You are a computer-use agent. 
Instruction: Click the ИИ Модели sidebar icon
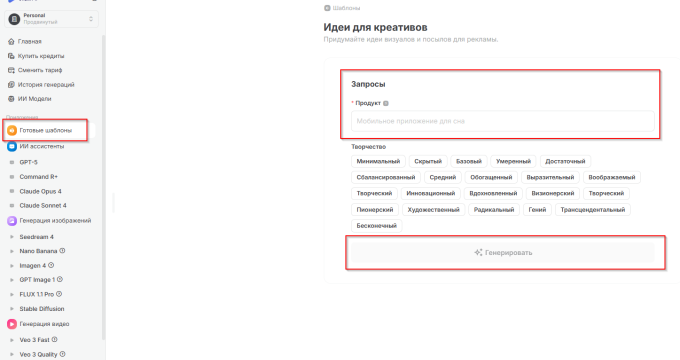pos(11,99)
